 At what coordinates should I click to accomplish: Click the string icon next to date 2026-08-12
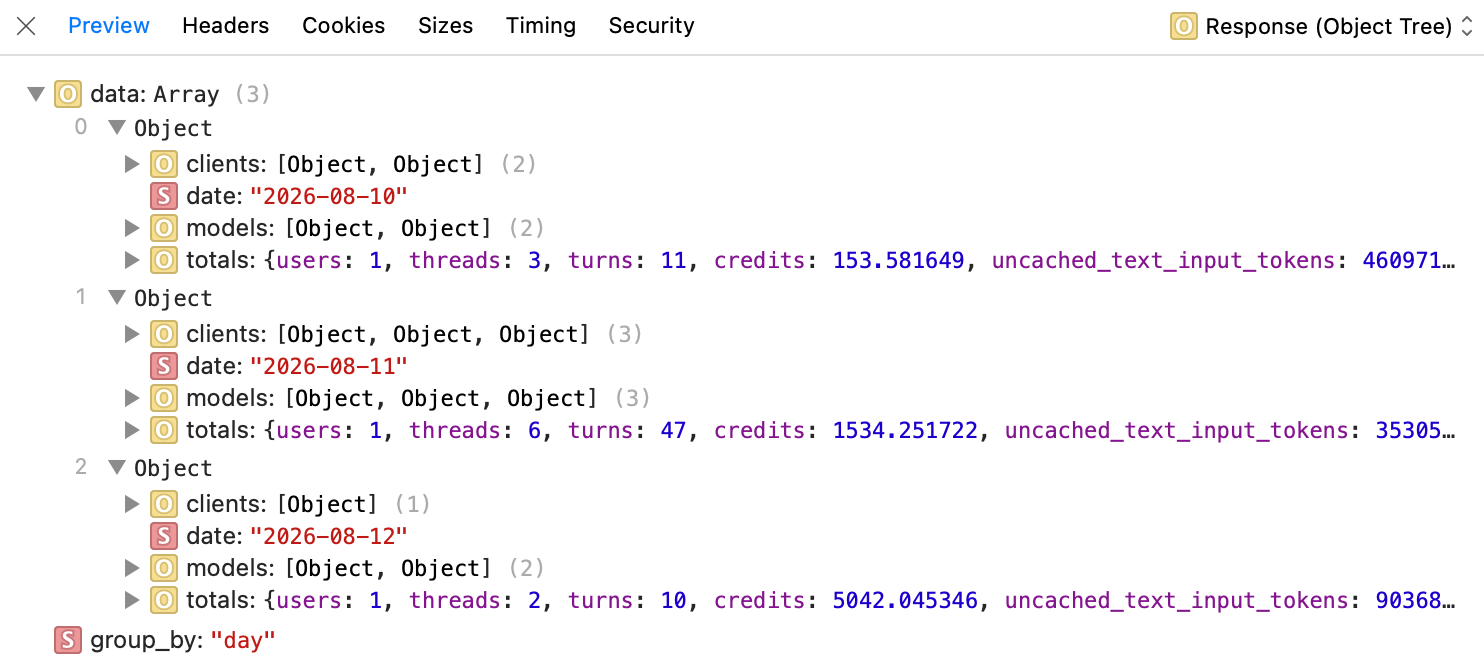[x=164, y=536]
